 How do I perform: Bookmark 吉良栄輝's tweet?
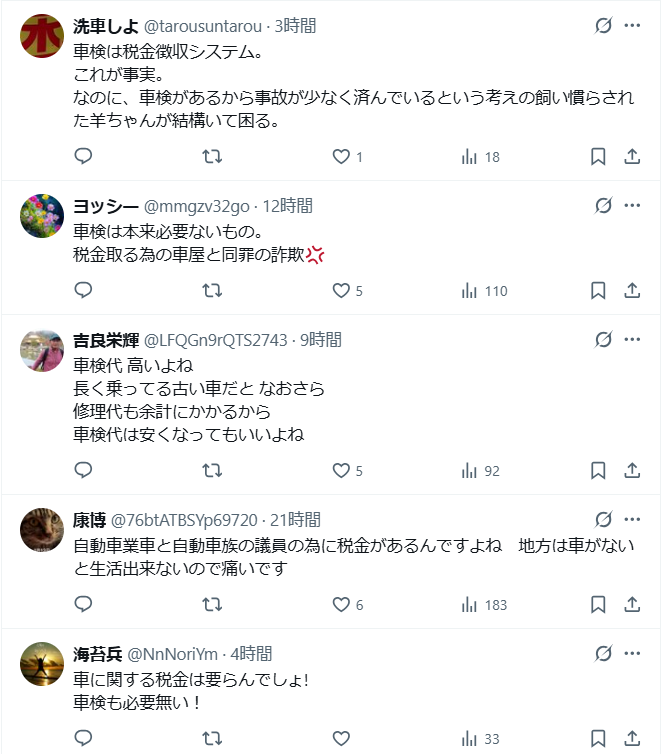tap(597, 471)
